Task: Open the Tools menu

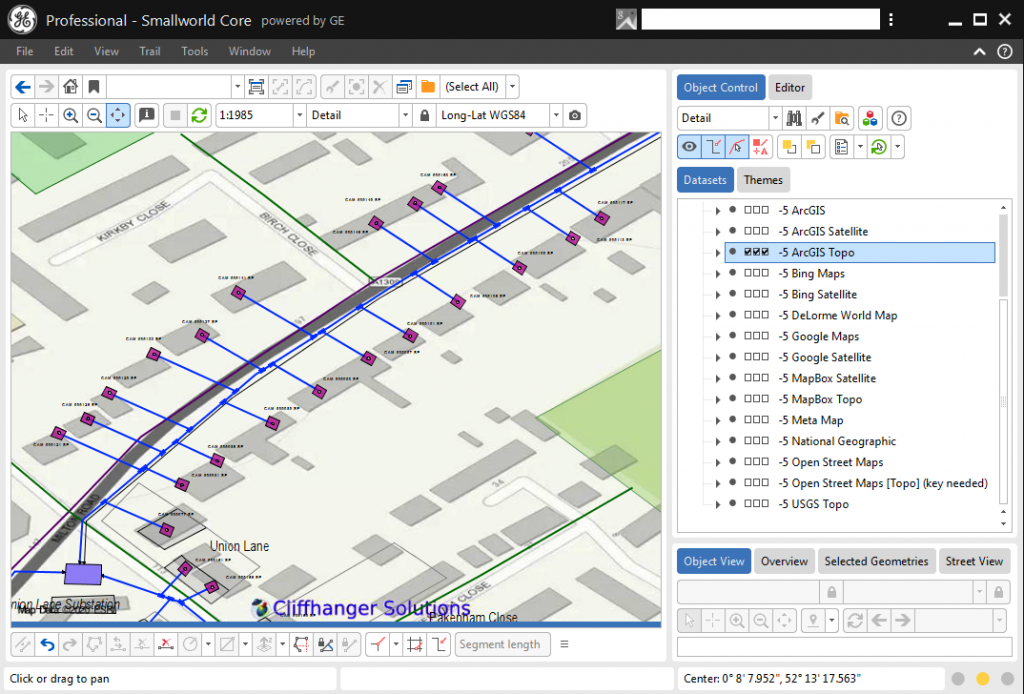Action: click(x=195, y=52)
